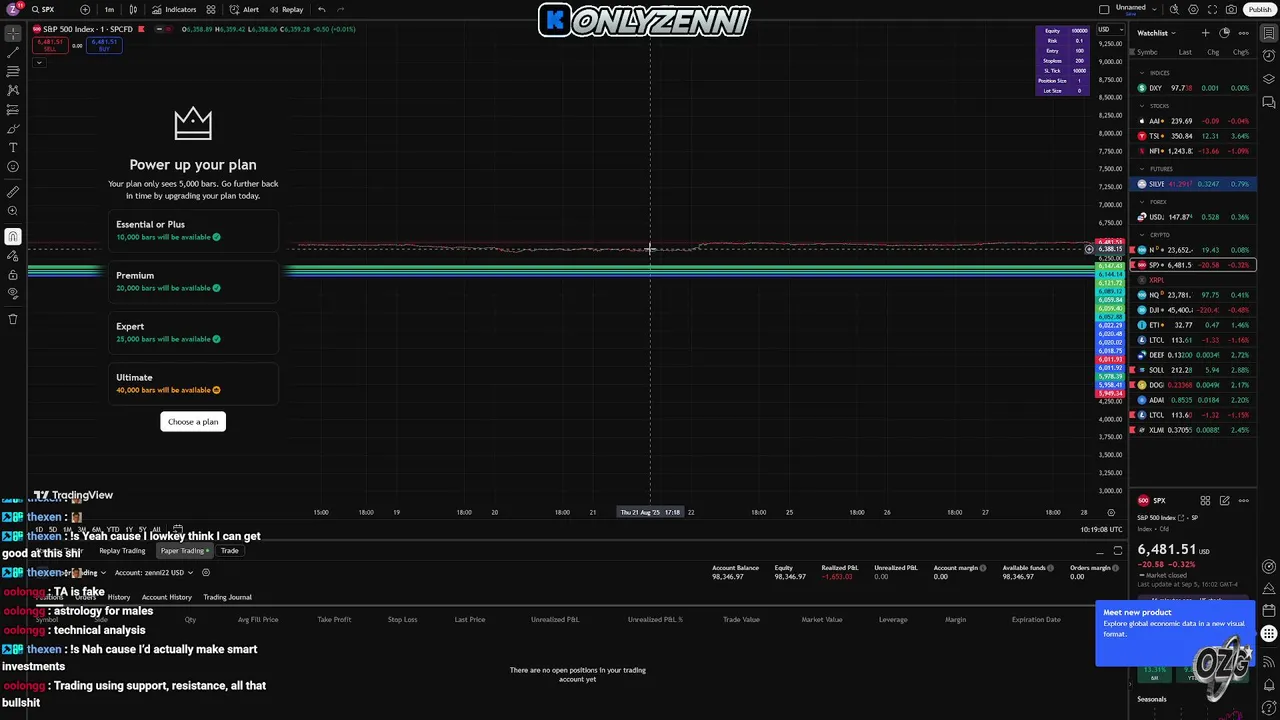Expand the Watchlist name dropdown

point(1156,33)
